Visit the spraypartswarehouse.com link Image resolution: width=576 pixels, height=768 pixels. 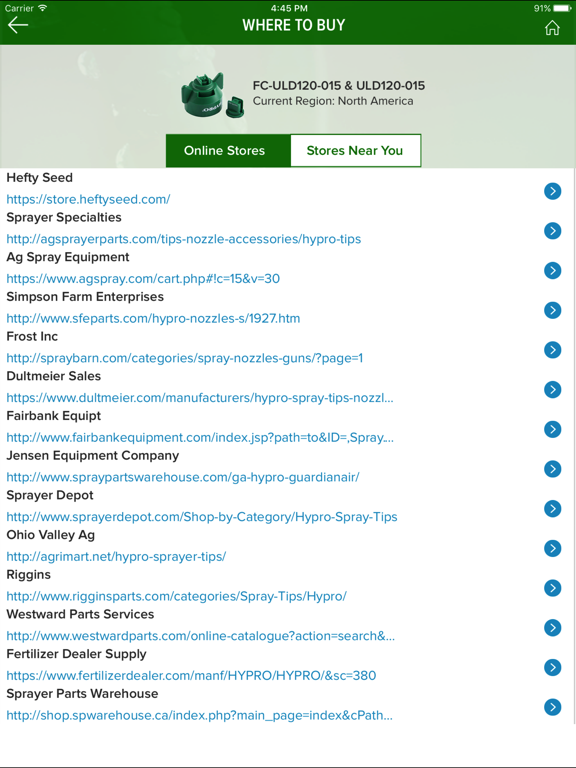pyautogui.click(x=183, y=477)
